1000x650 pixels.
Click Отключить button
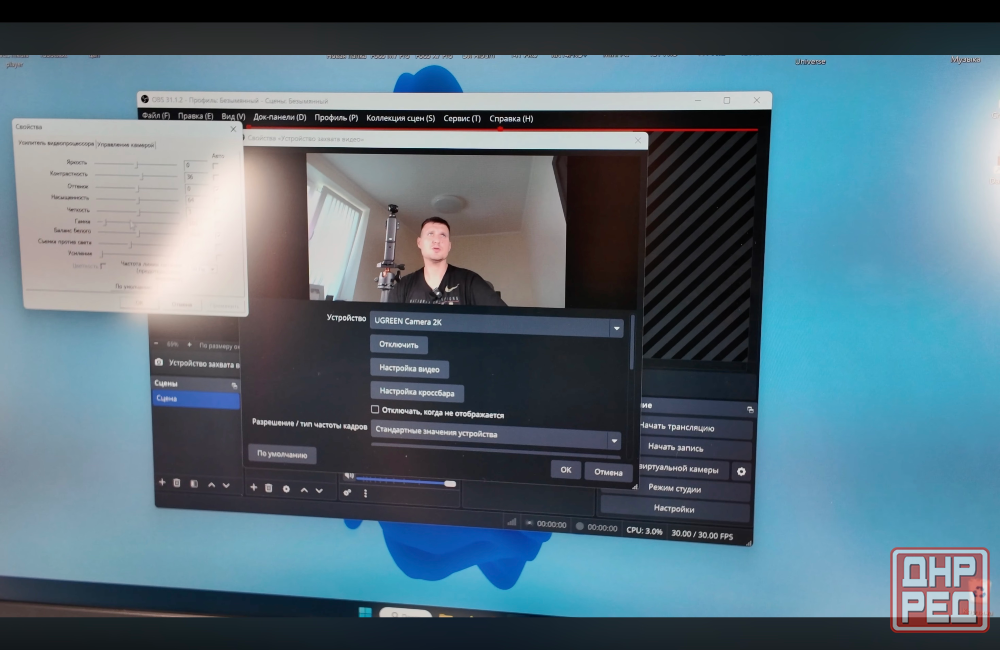(x=399, y=344)
